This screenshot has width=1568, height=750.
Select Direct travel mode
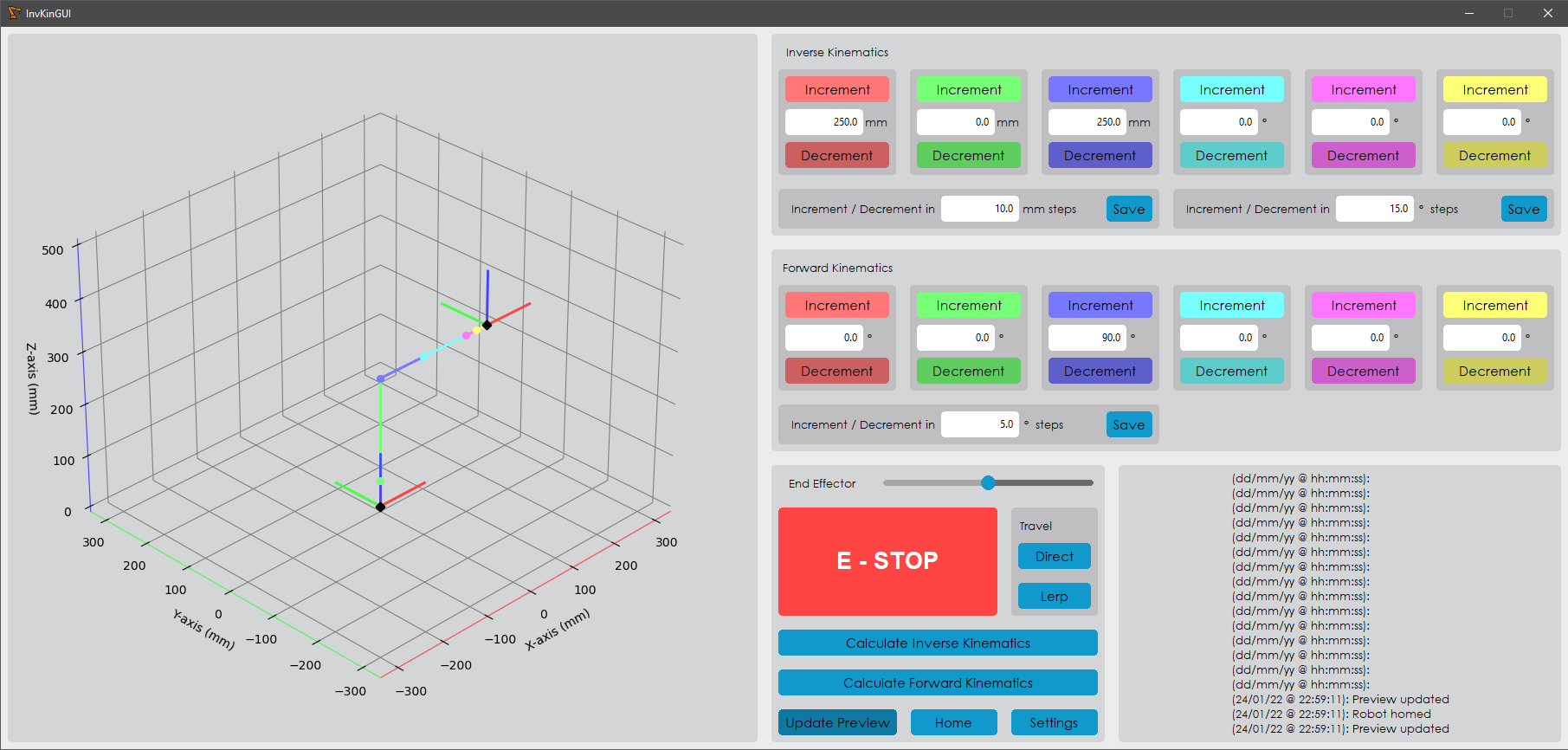pos(1054,556)
